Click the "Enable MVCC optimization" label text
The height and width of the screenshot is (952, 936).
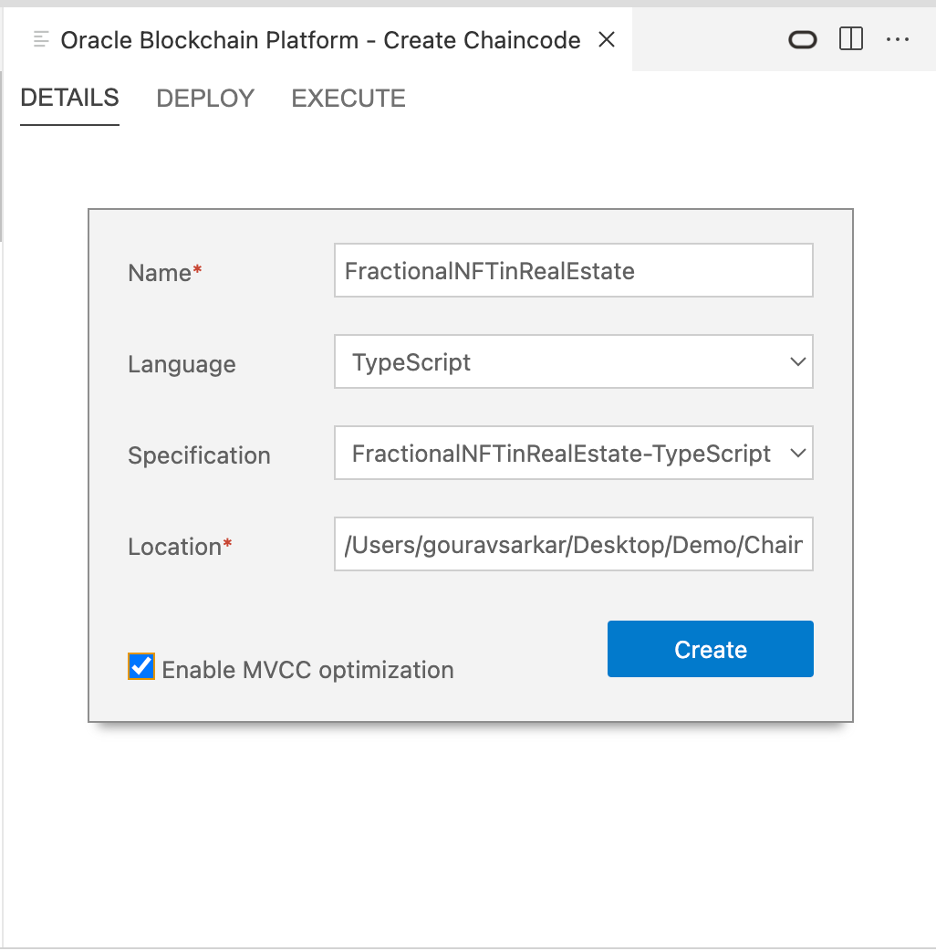click(x=307, y=670)
